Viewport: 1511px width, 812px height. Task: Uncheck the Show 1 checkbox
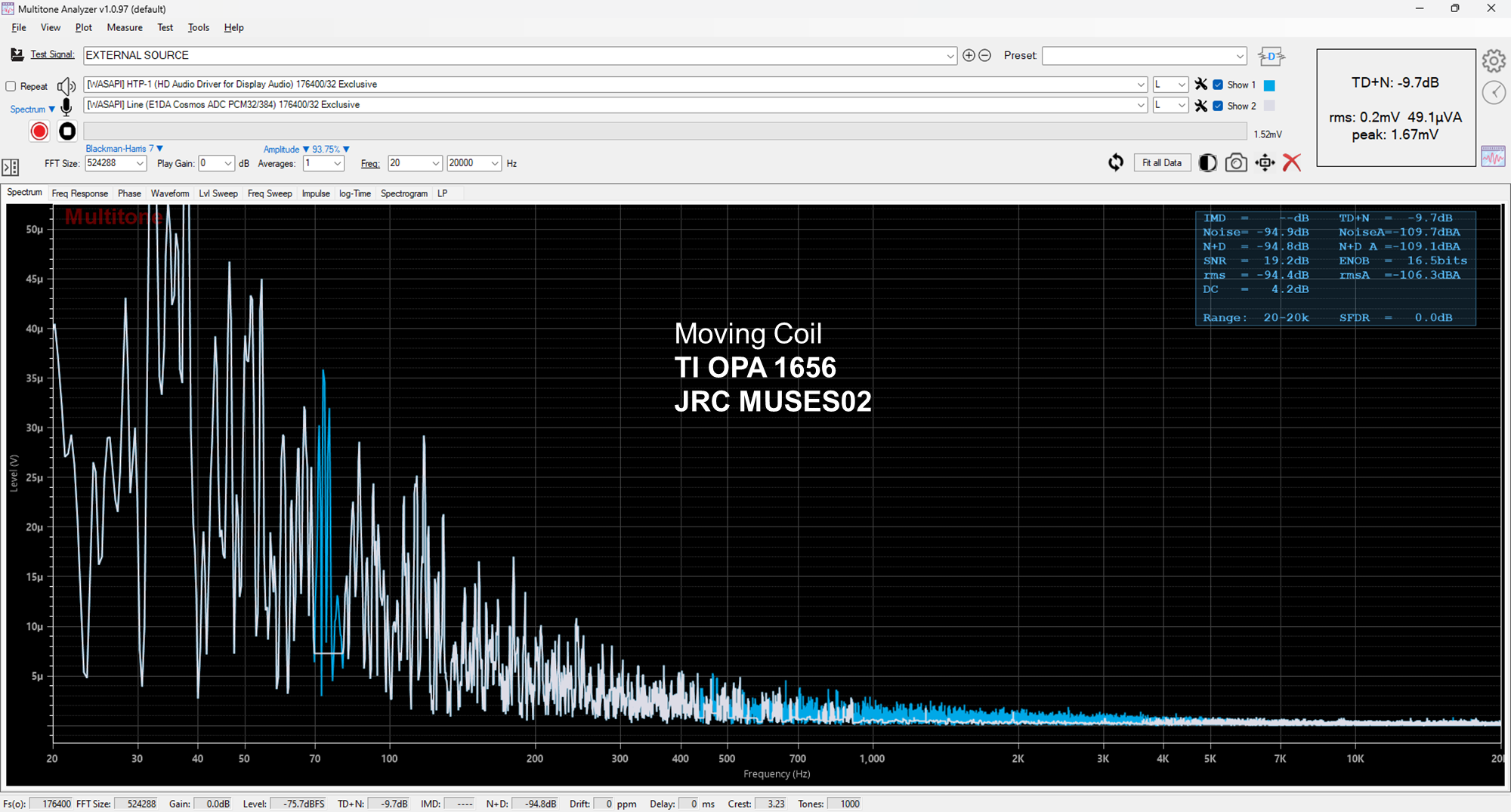click(x=1218, y=85)
